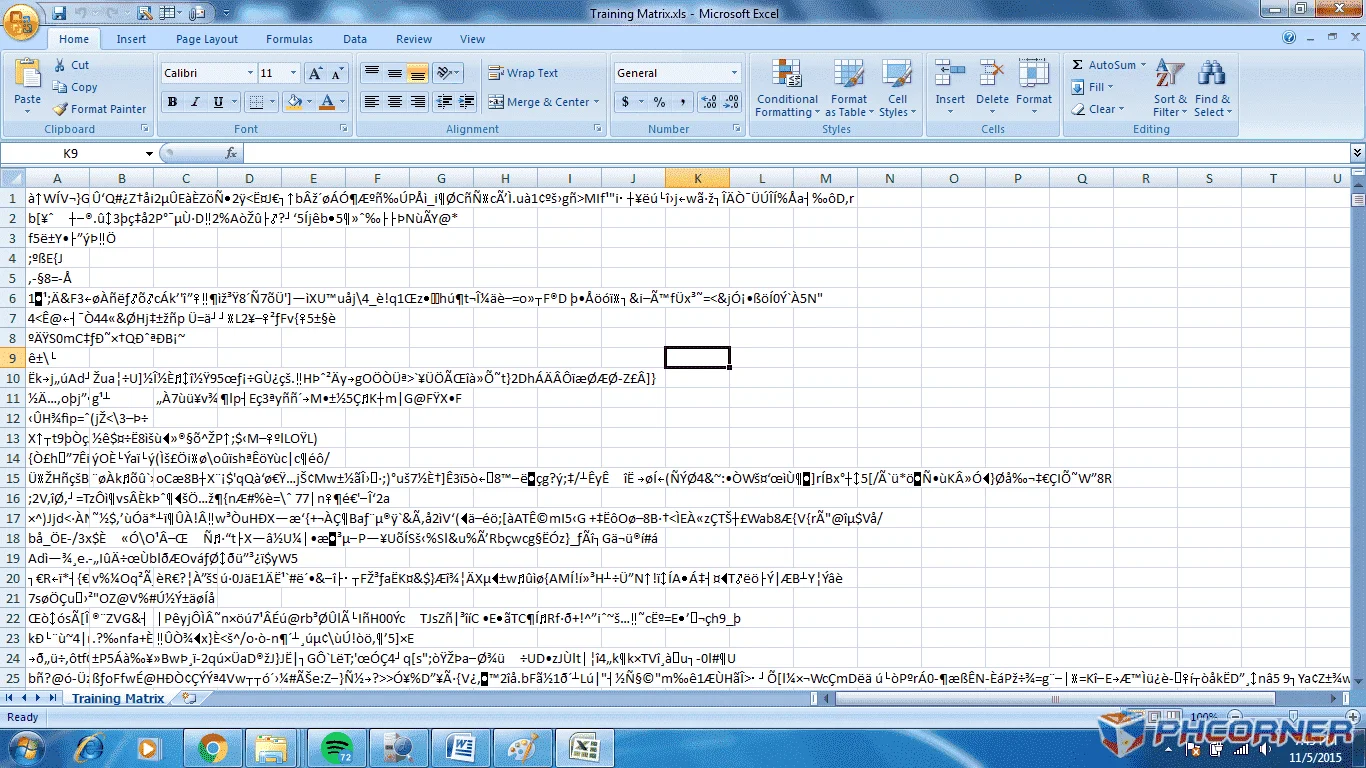
Task: Click the Clear button
Action: pos(1097,109)
